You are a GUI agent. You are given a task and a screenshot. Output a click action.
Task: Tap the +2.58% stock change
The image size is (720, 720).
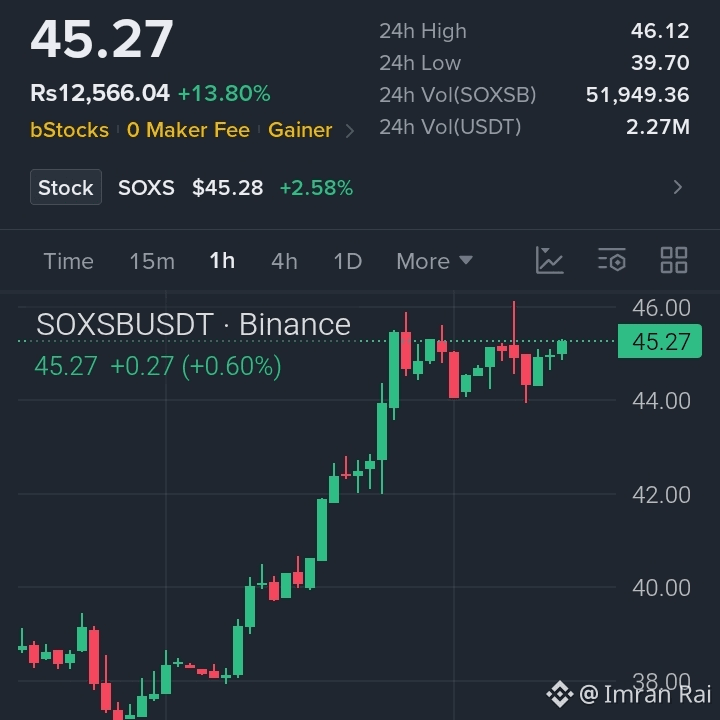[316, 188]
